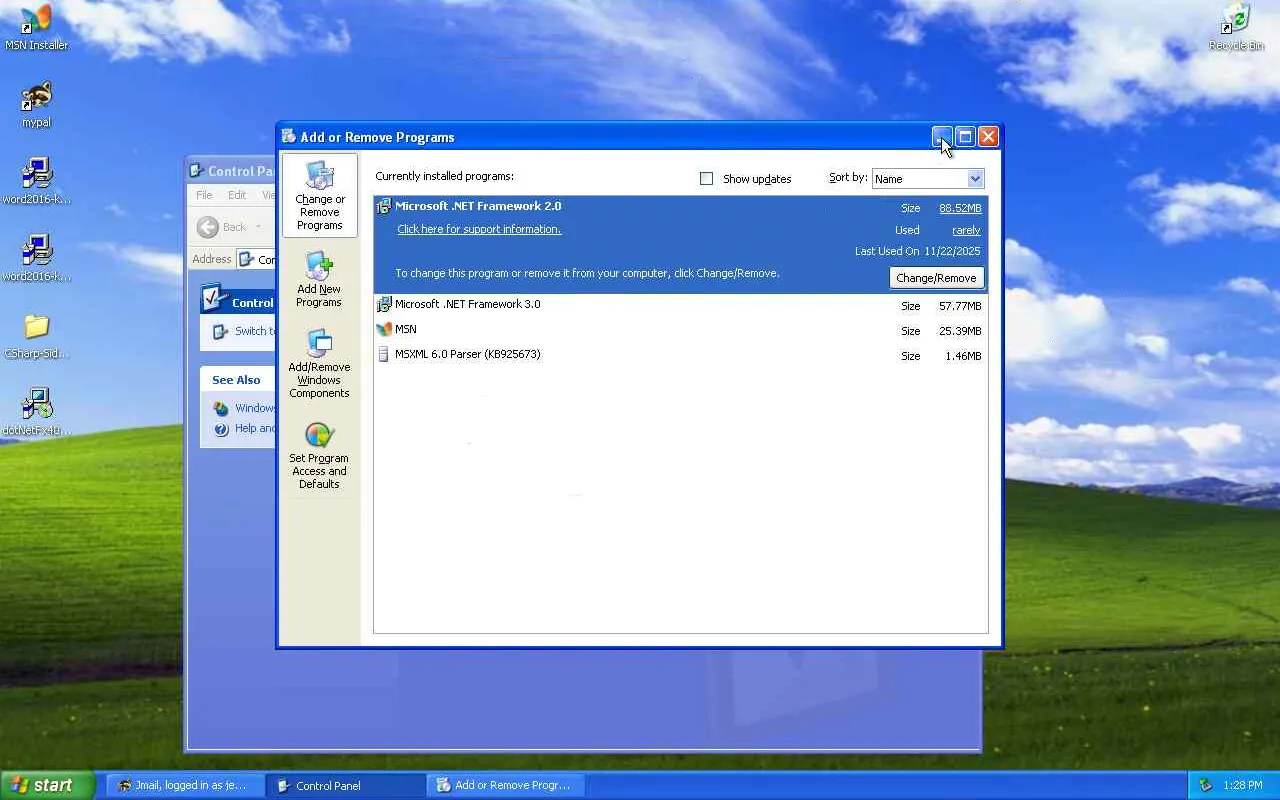The height and width of the screenshot is (800, 1280).
Task: Select the Recycle Bin desktop icon
Action: click(x=1236, y=28)
